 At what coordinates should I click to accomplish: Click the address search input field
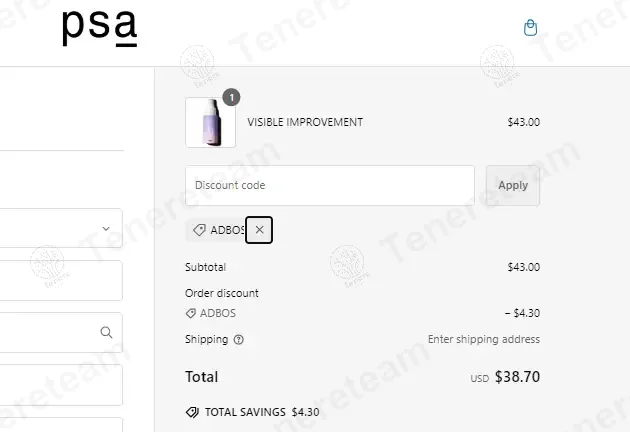[50, 333]
